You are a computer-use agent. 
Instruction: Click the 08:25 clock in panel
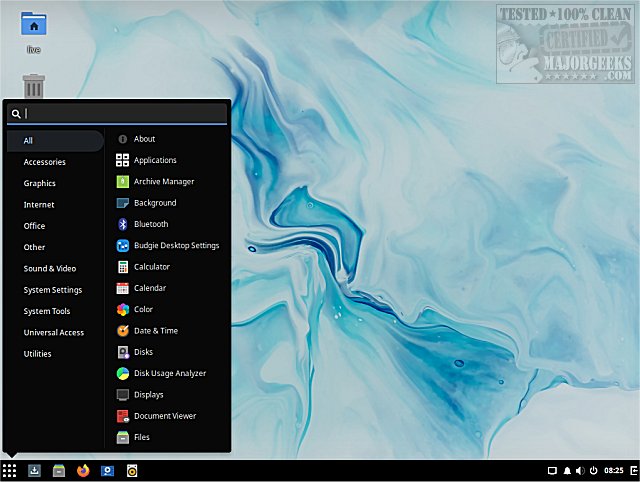[x=613, y=471]
